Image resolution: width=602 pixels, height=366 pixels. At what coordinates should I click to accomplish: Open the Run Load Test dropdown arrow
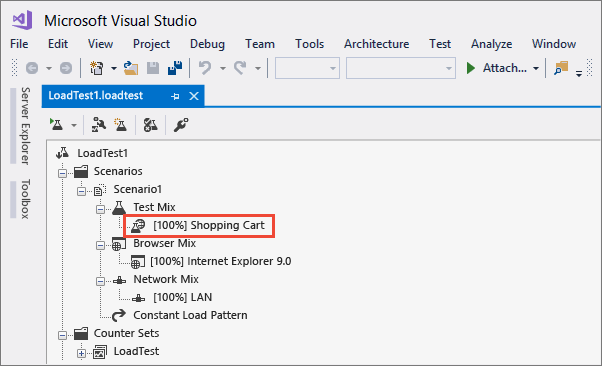[74, 125]
